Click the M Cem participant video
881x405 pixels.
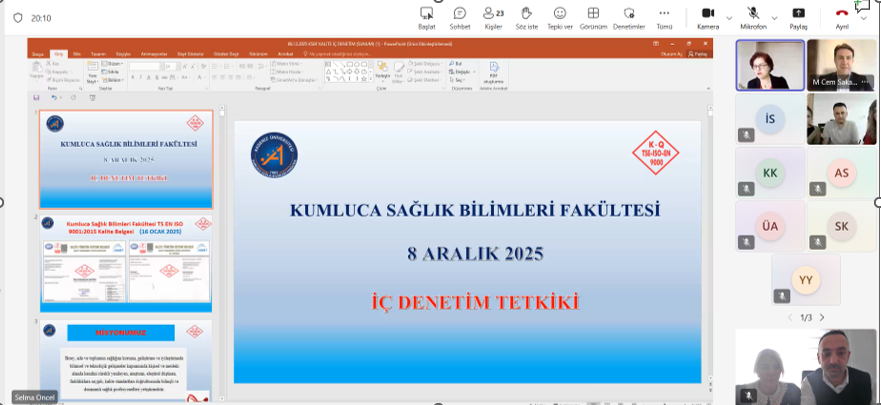click(x=842, y=65)
